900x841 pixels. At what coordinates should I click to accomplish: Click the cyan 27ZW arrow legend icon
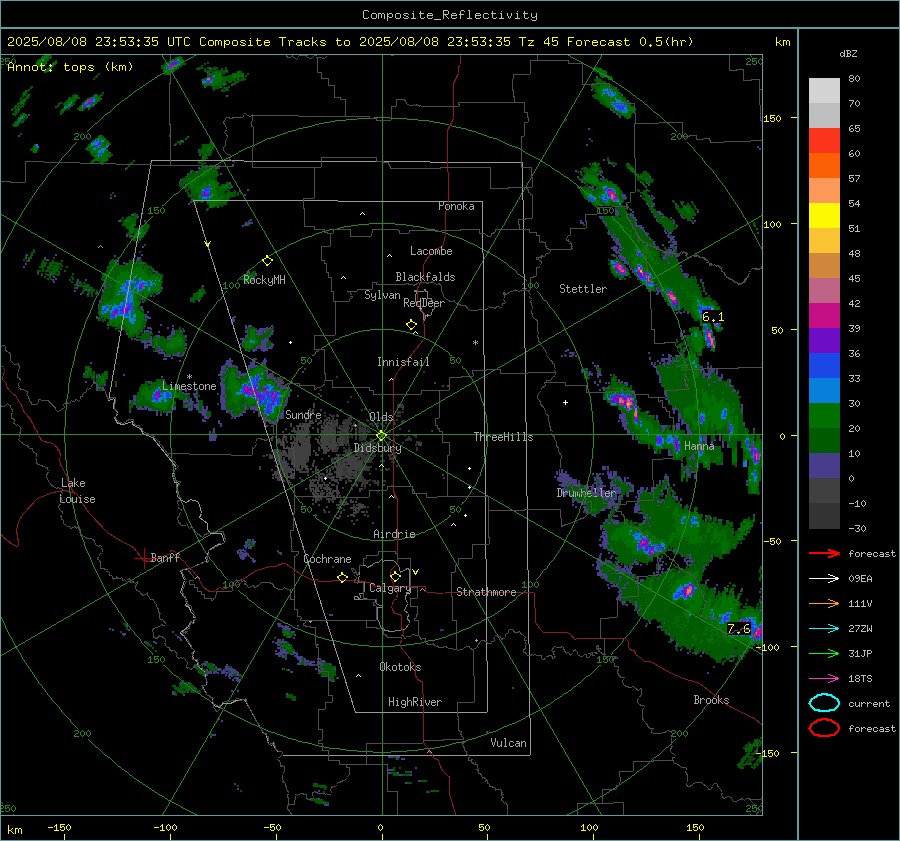pos(824,629)
